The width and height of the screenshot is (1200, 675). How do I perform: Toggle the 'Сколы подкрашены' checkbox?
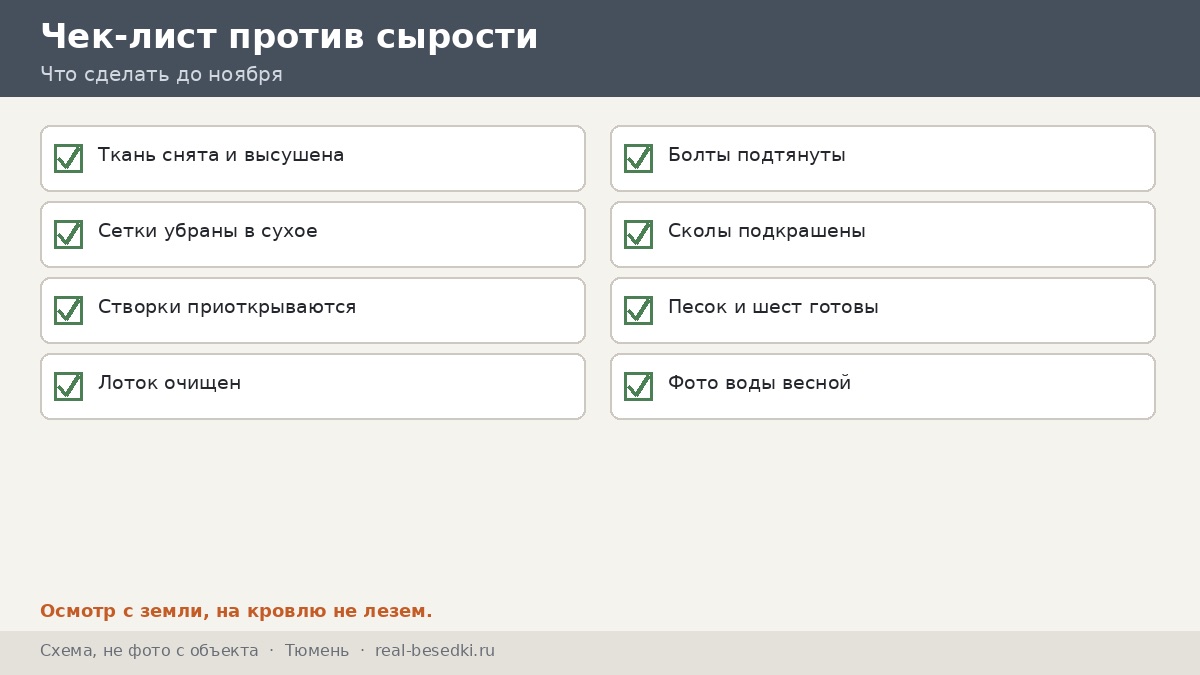[x=638, y=234]
